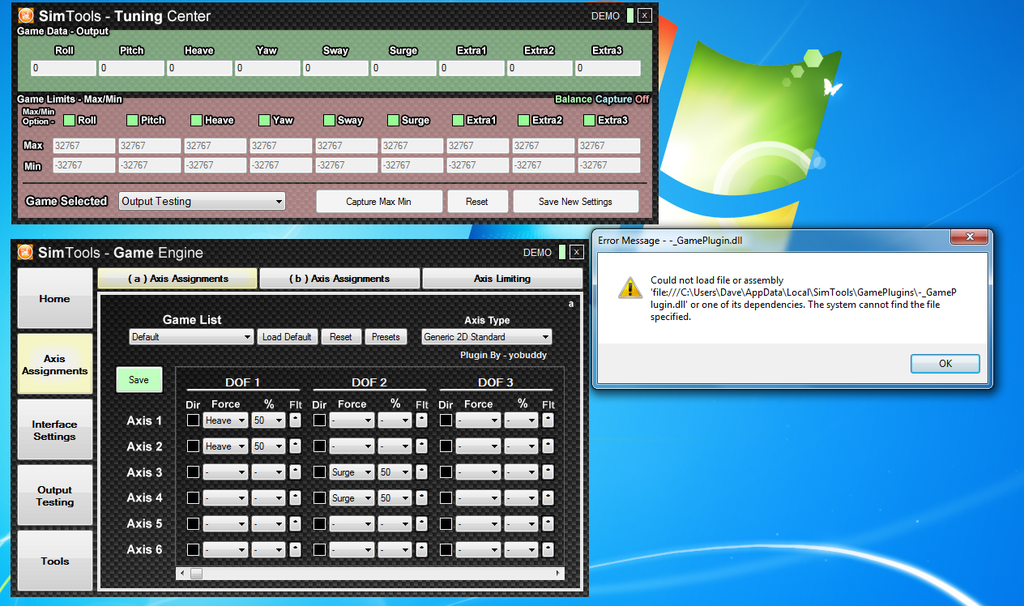Open the Game Selected dropdown
The height and width of the screenshot is (606, 1024).
pos(202,201)
